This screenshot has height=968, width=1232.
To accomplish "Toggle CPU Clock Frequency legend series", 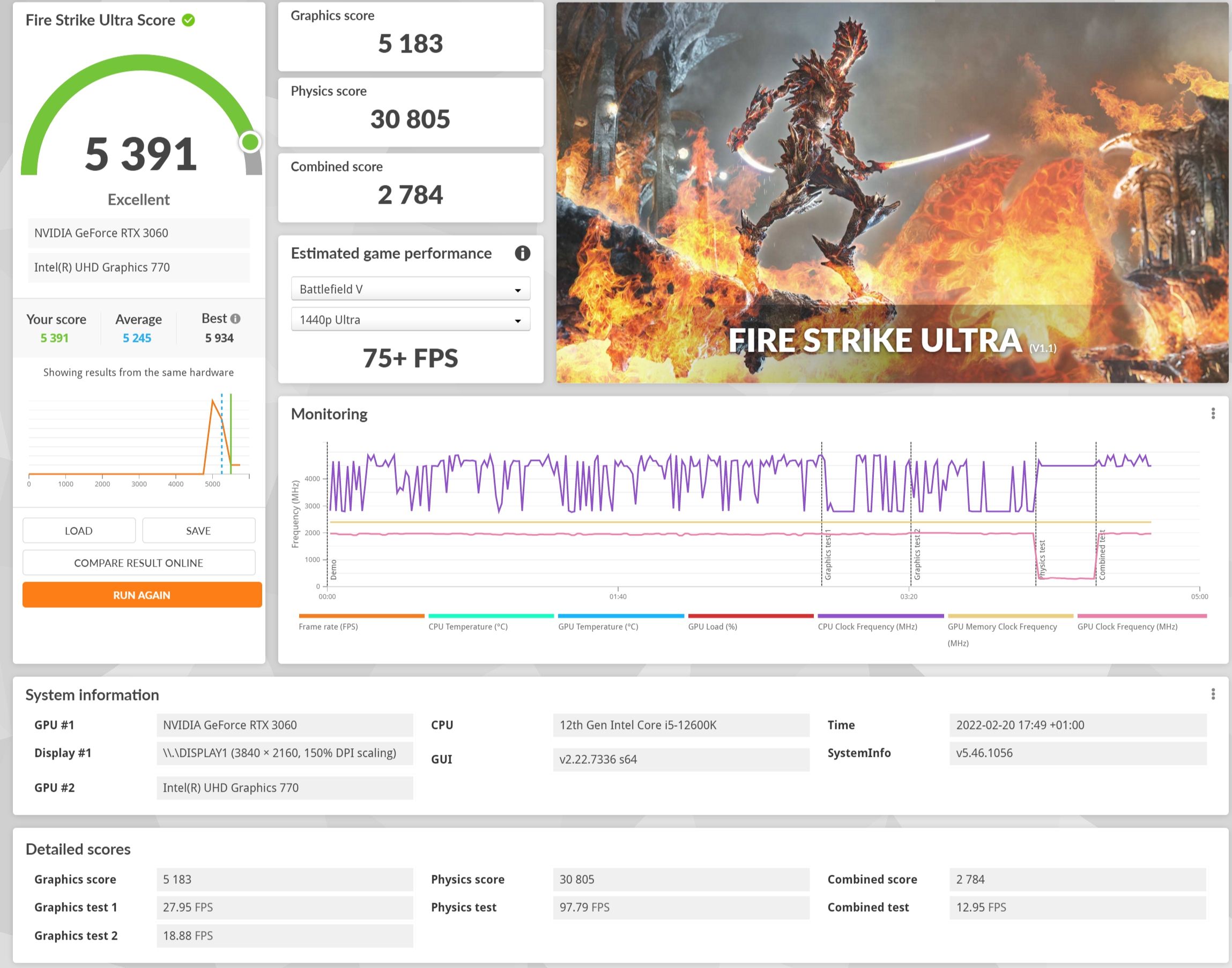I will point(880,622).
